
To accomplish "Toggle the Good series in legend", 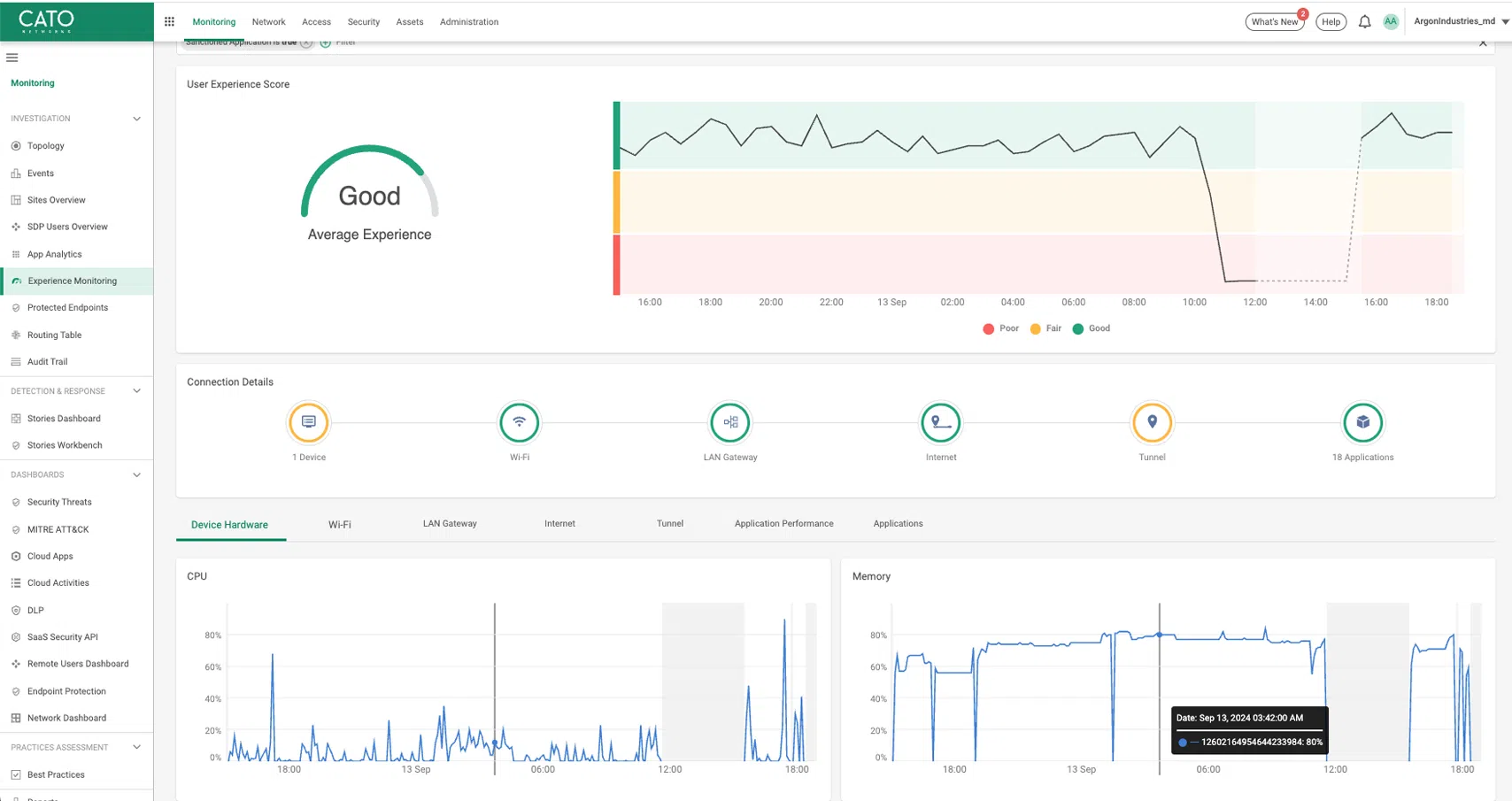I will (1091, 328).
